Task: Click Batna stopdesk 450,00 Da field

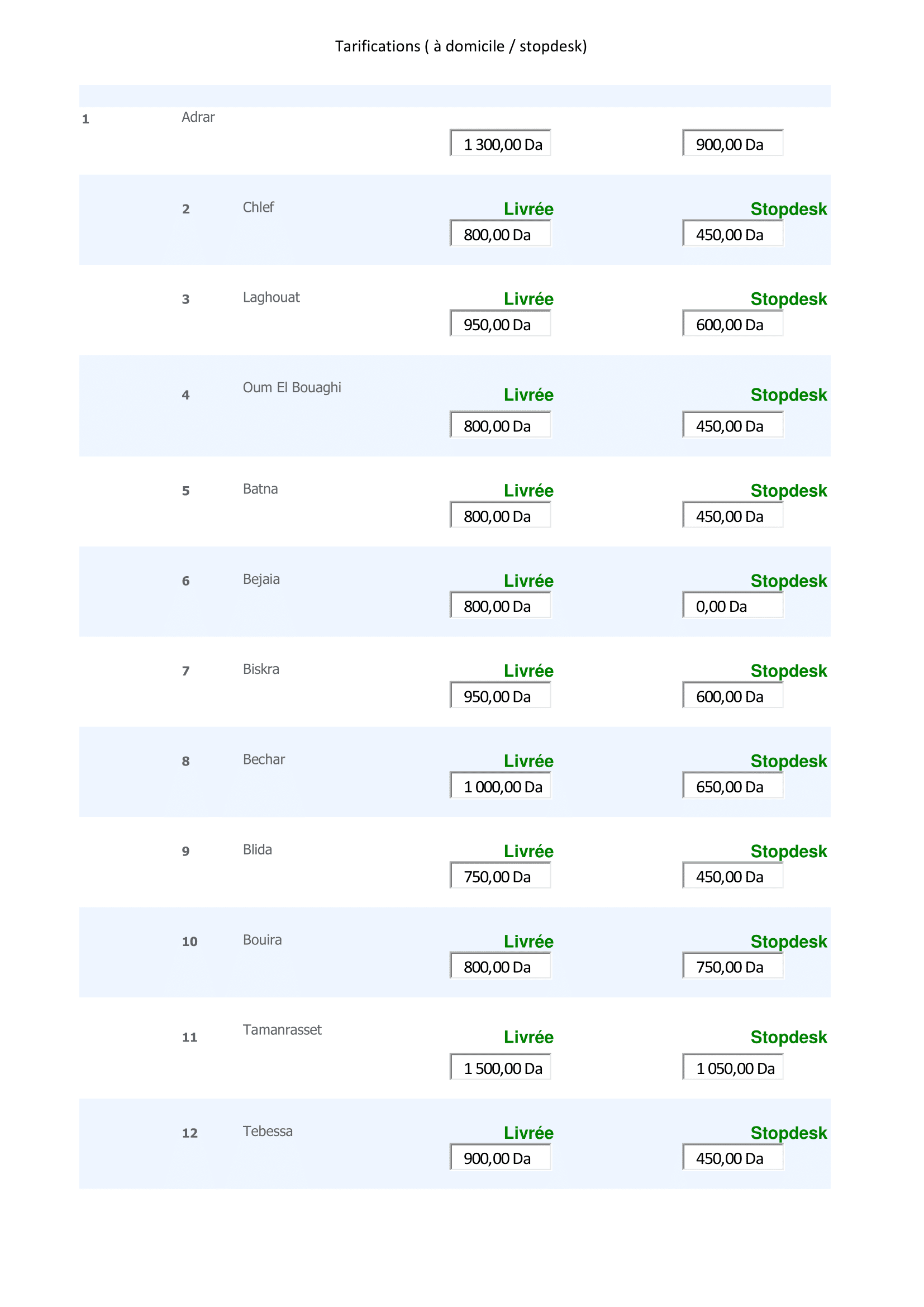Action: (x=732, y=515)
